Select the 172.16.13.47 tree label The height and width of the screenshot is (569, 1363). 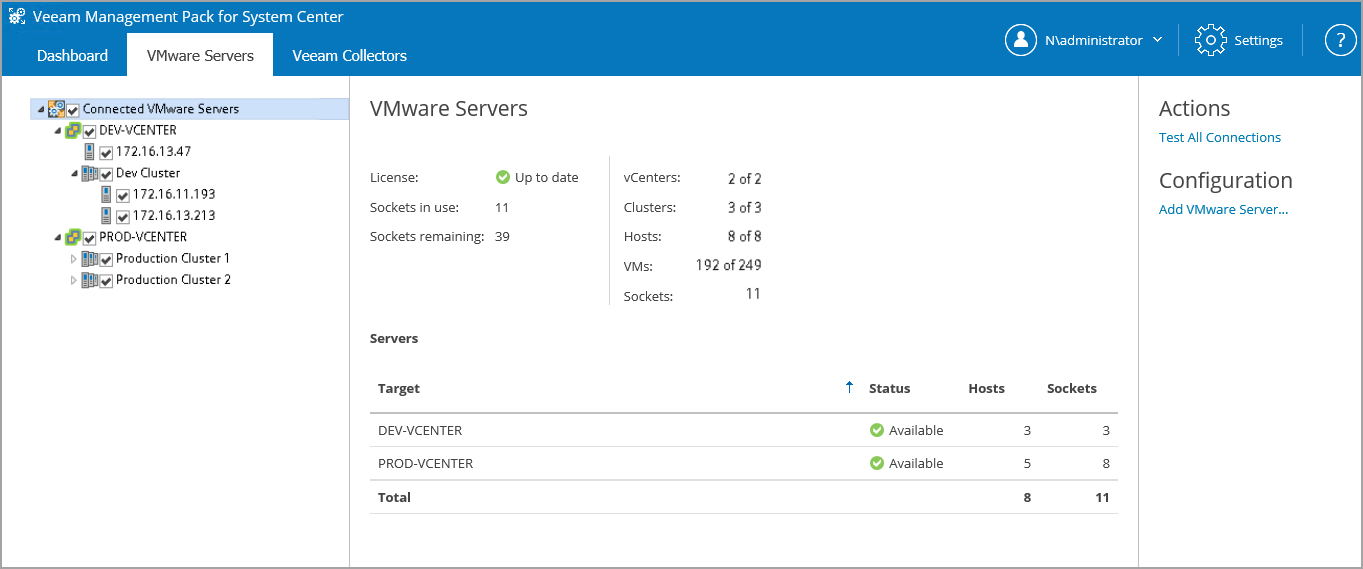154,152
